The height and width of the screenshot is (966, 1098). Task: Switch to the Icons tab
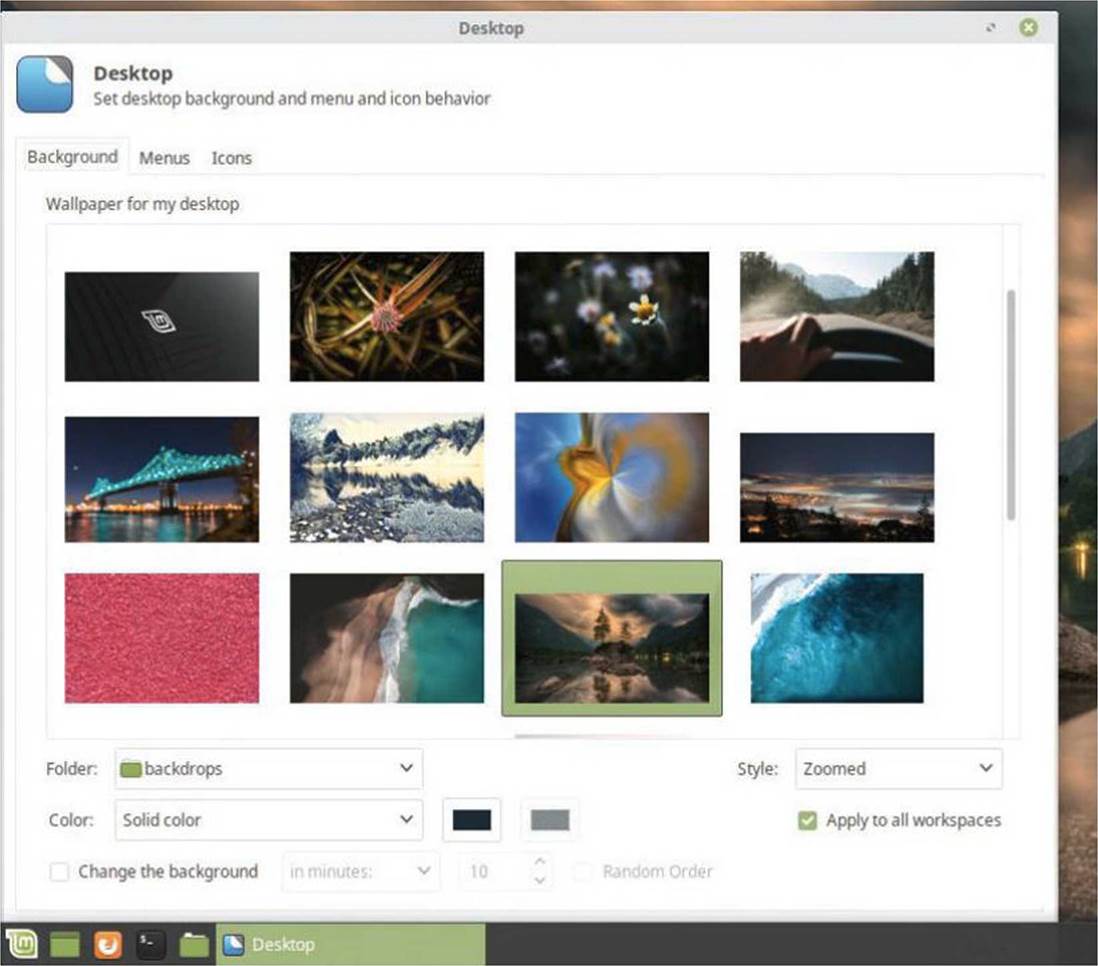pos(232,158)
